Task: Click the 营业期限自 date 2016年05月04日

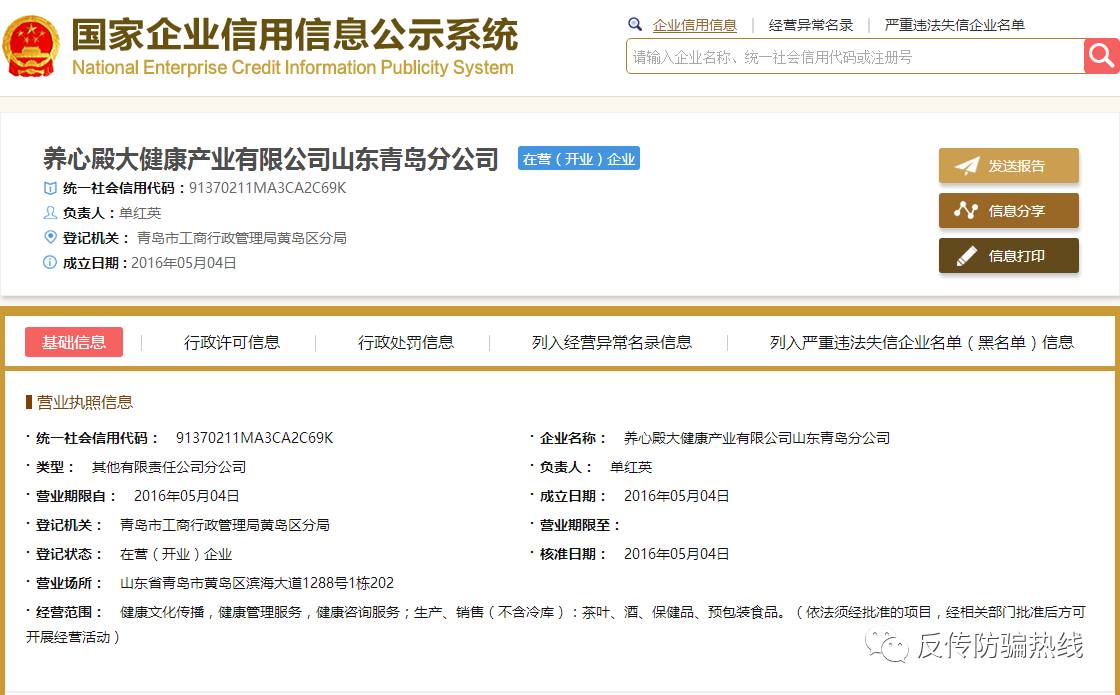Action: pyautogui.click(x=186, y=496)
